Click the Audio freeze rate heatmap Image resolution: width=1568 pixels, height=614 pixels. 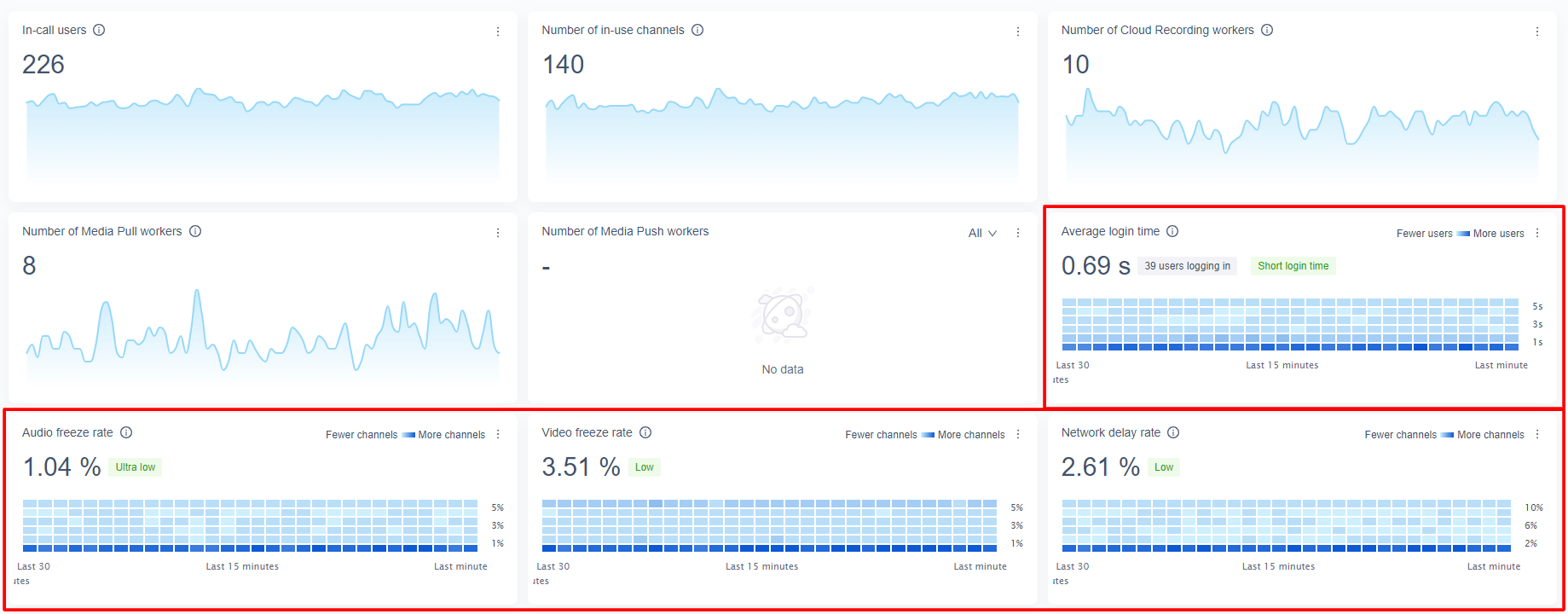250,525
